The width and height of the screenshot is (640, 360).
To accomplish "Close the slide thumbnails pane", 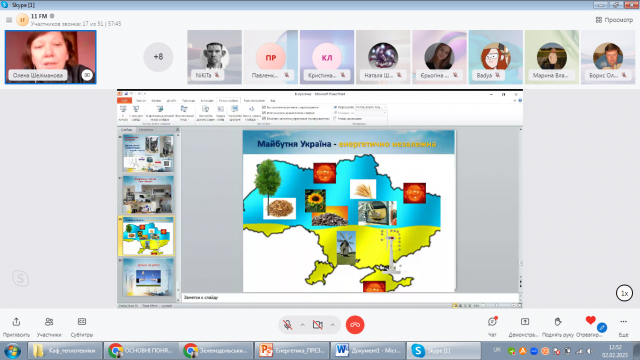I will [x=177, y=129].
